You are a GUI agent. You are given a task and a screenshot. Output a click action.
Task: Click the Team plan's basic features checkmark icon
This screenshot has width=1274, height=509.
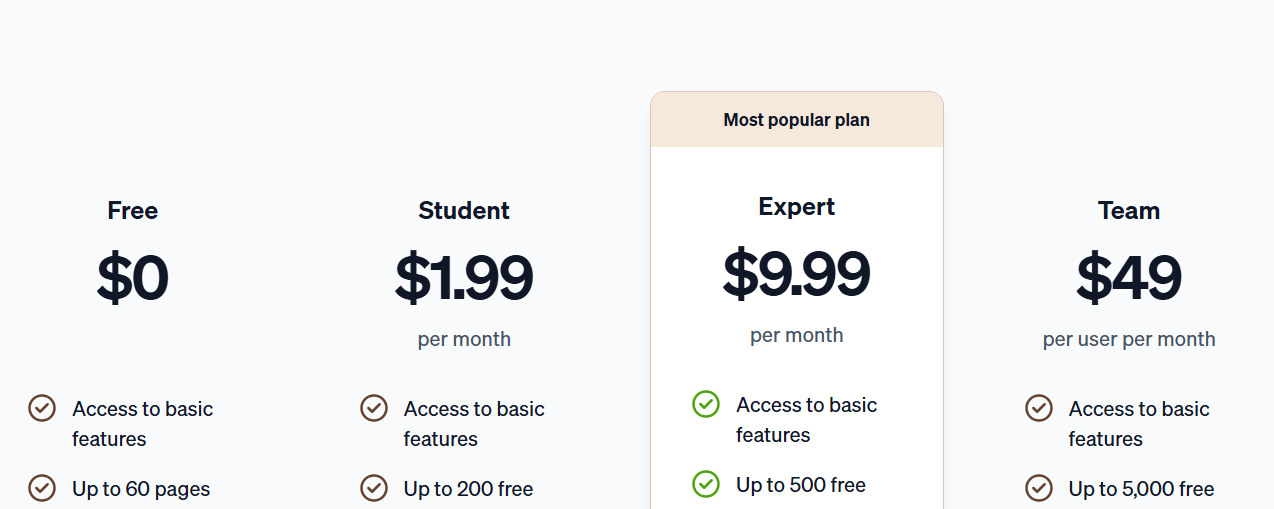tap(1039, 408)
